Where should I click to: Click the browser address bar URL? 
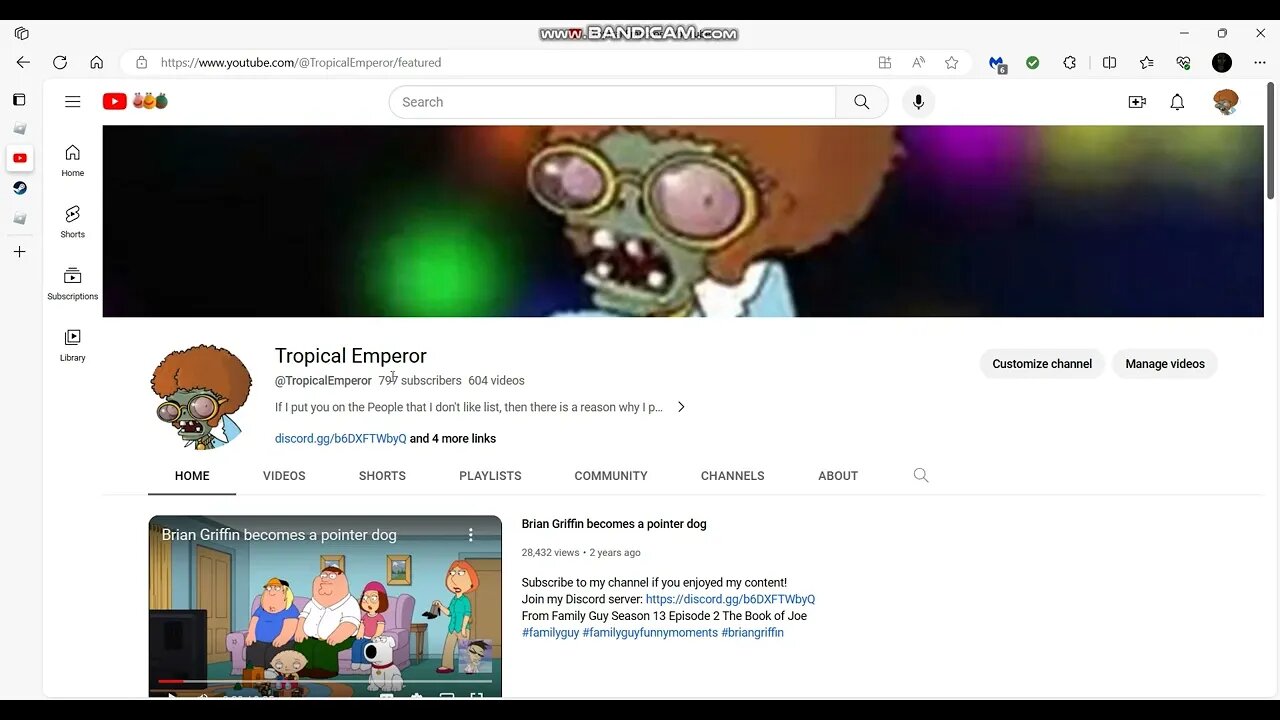click(301, 62)
